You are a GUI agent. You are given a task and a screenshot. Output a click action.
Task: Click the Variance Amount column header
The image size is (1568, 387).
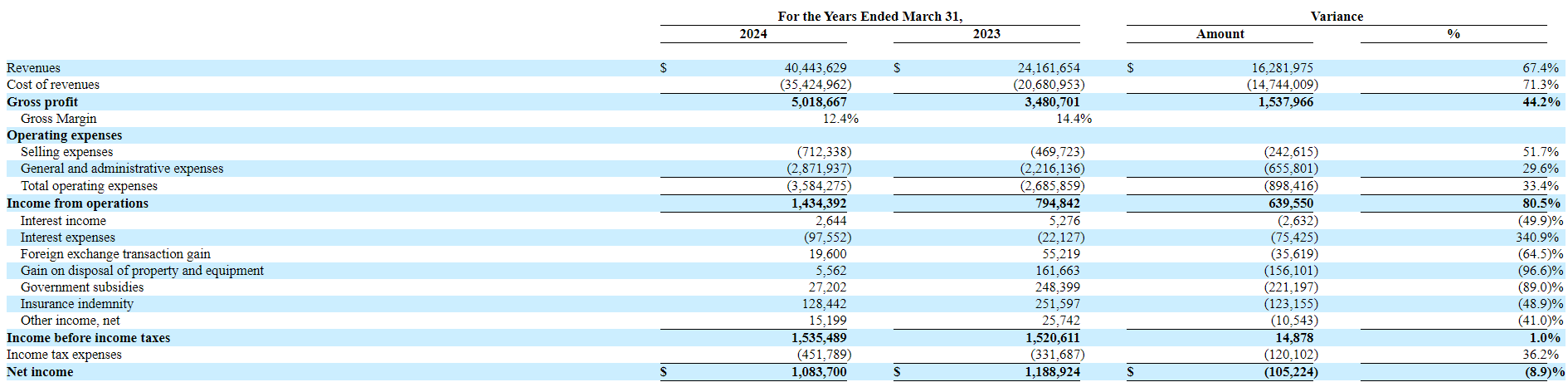(1220, 34)
